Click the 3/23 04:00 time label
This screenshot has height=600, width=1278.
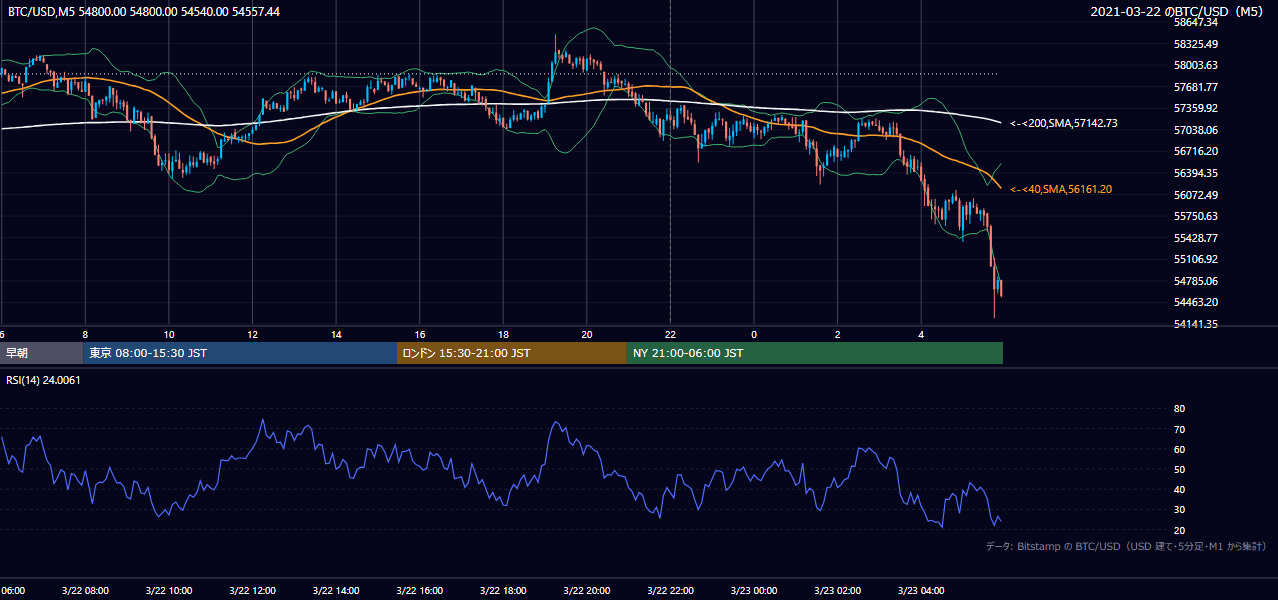point(922,590)
